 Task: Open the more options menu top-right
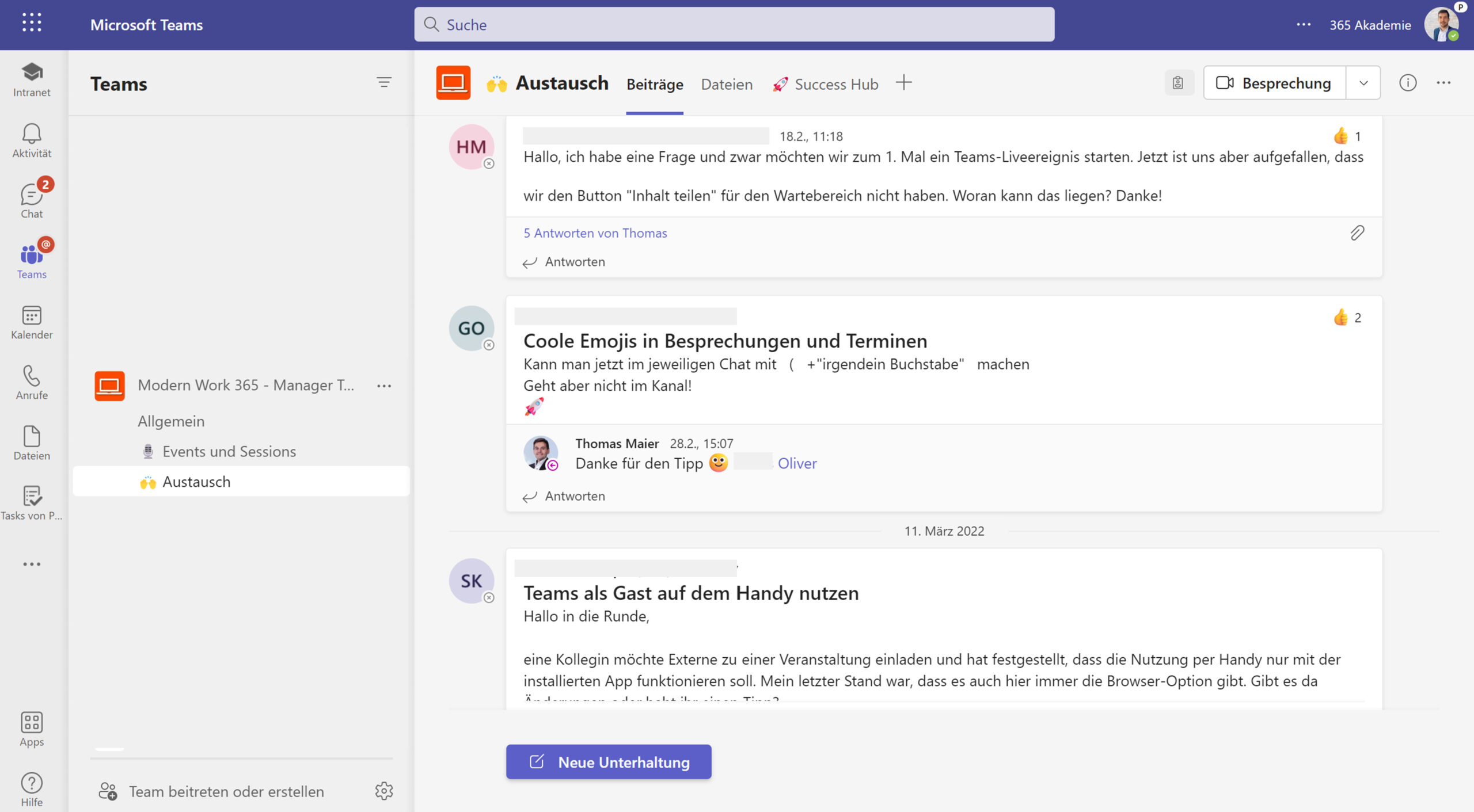[x=1443, y=83]
